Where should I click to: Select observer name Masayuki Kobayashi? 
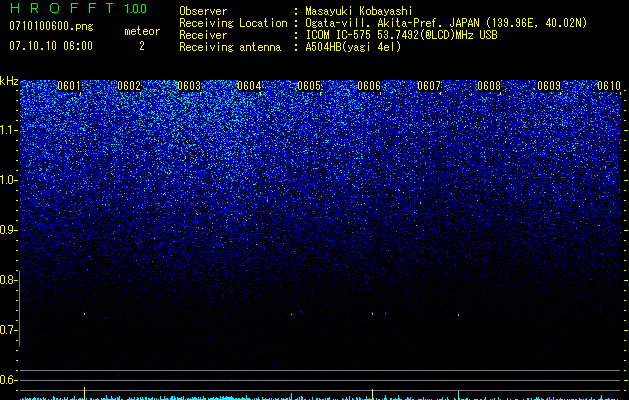pos(359,11)
